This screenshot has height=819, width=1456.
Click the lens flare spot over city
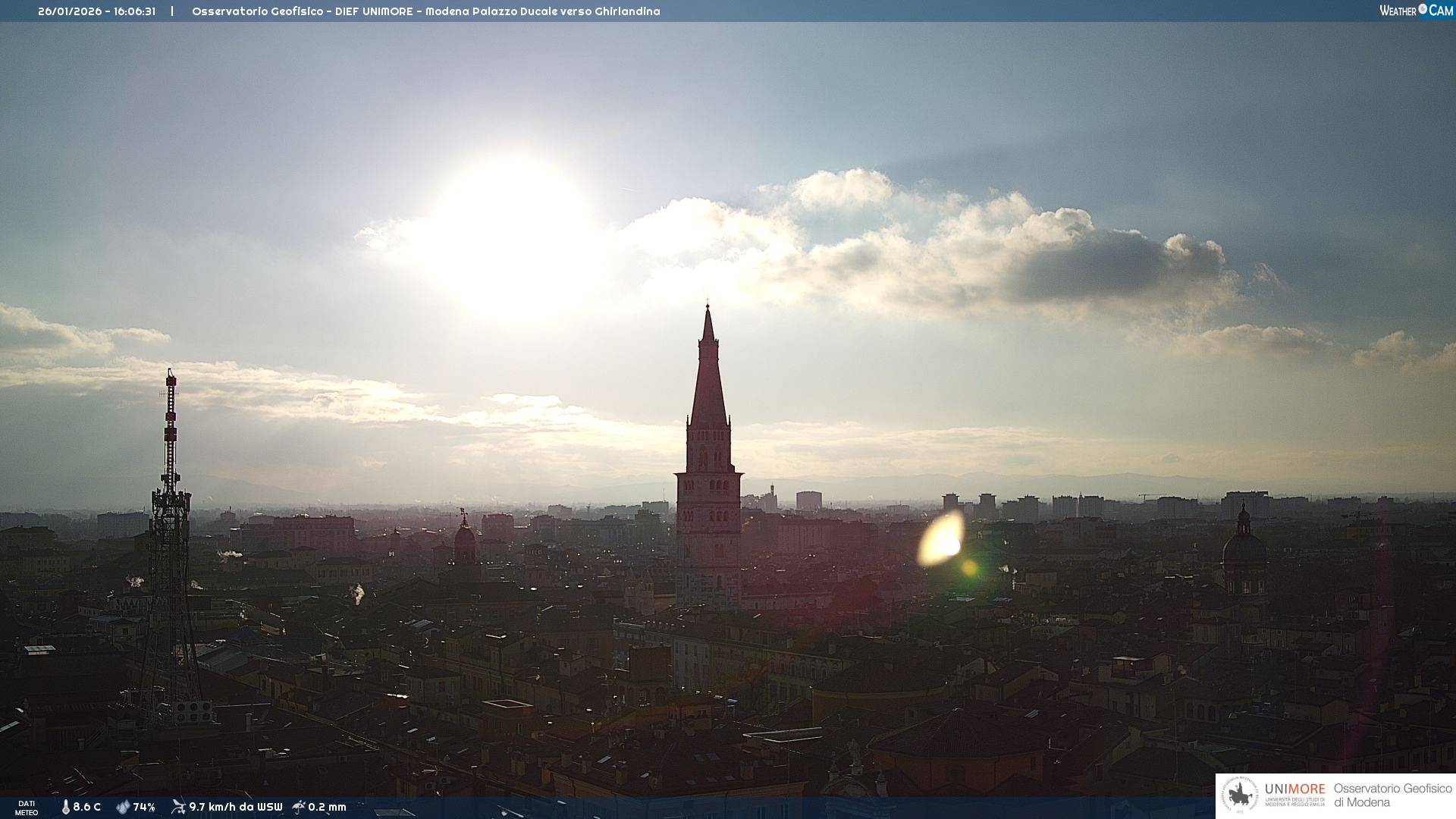[941, 538]
